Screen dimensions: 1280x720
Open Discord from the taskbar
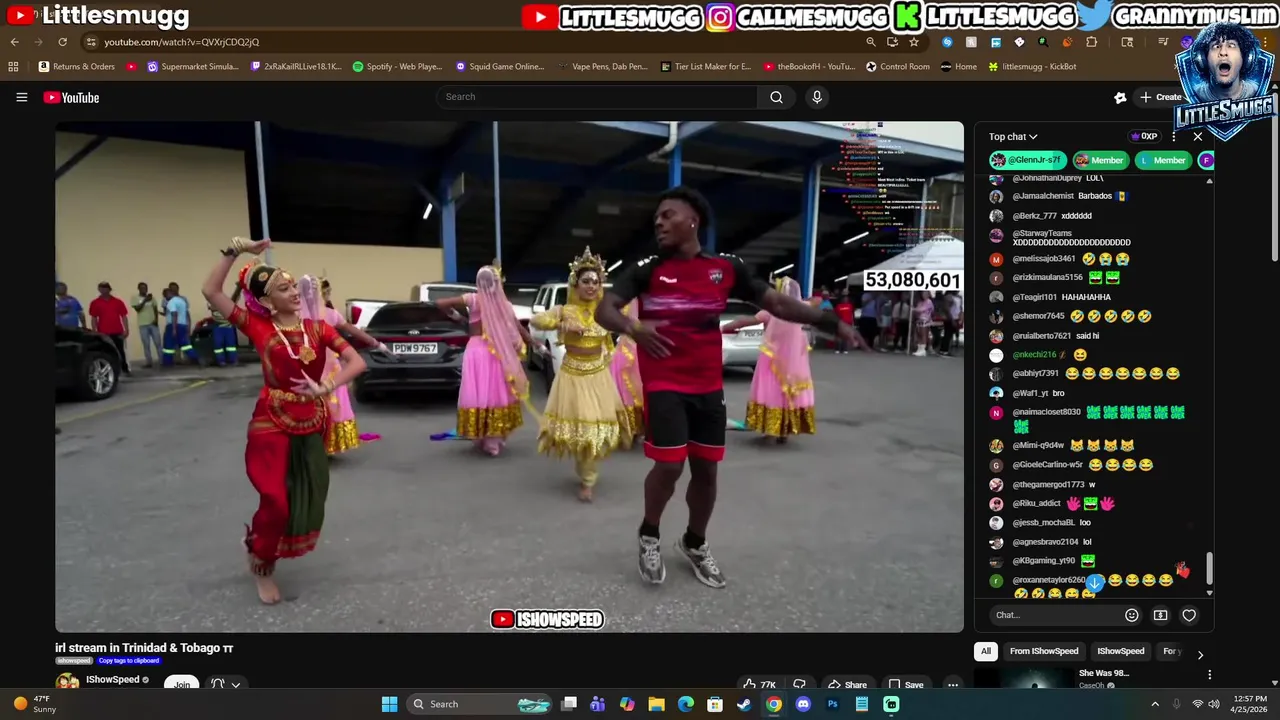click(x=803, y=704)
